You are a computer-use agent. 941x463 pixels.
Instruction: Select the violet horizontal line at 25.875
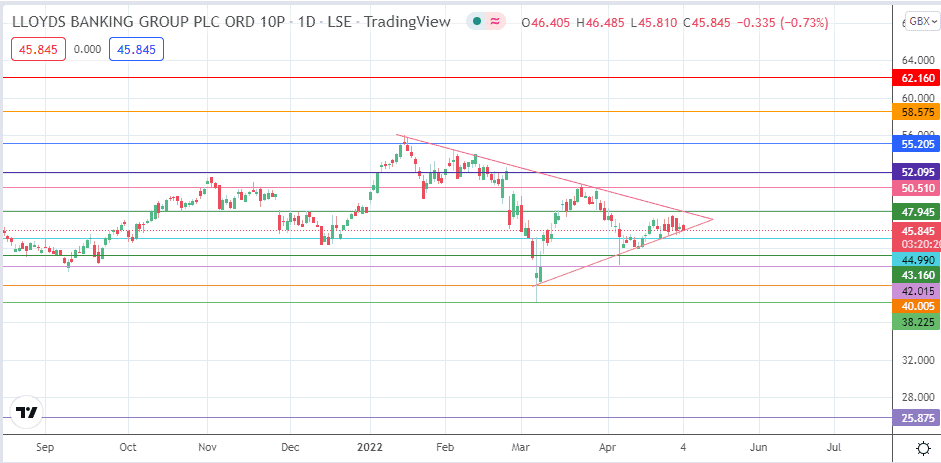[446, 417]
